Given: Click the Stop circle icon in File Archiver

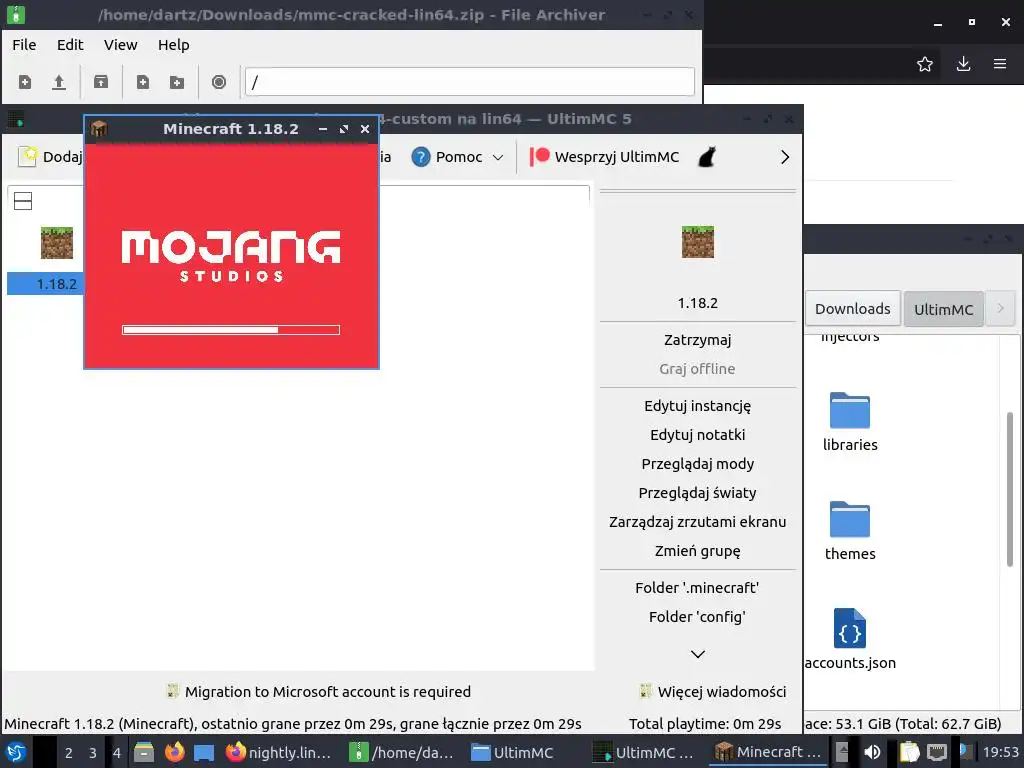Looking at the screenshot, I should click(x=219, y=82).
